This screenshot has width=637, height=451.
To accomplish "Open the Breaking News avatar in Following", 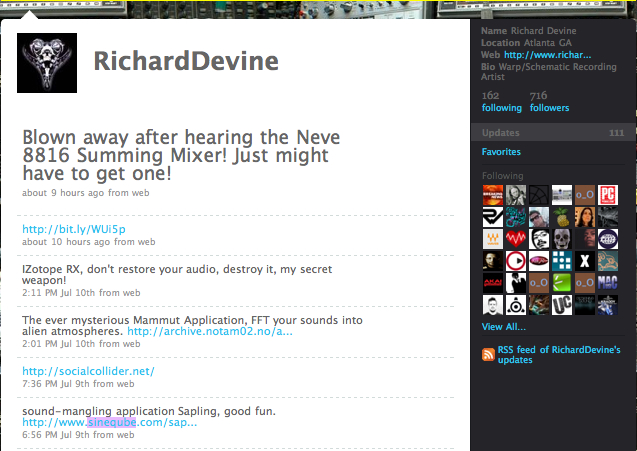I will [493, 195].
